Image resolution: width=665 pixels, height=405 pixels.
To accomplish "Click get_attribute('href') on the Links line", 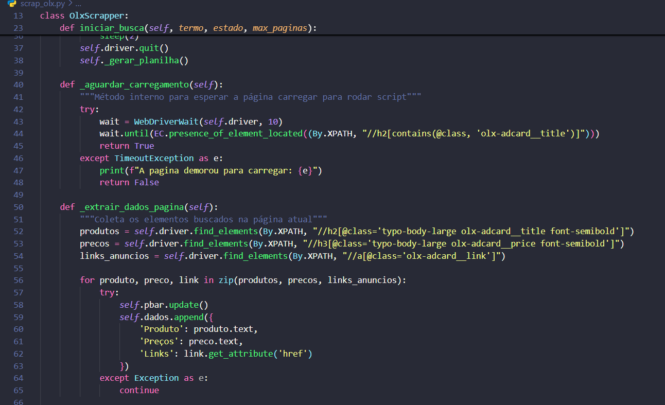I will (x=251, y=353).
